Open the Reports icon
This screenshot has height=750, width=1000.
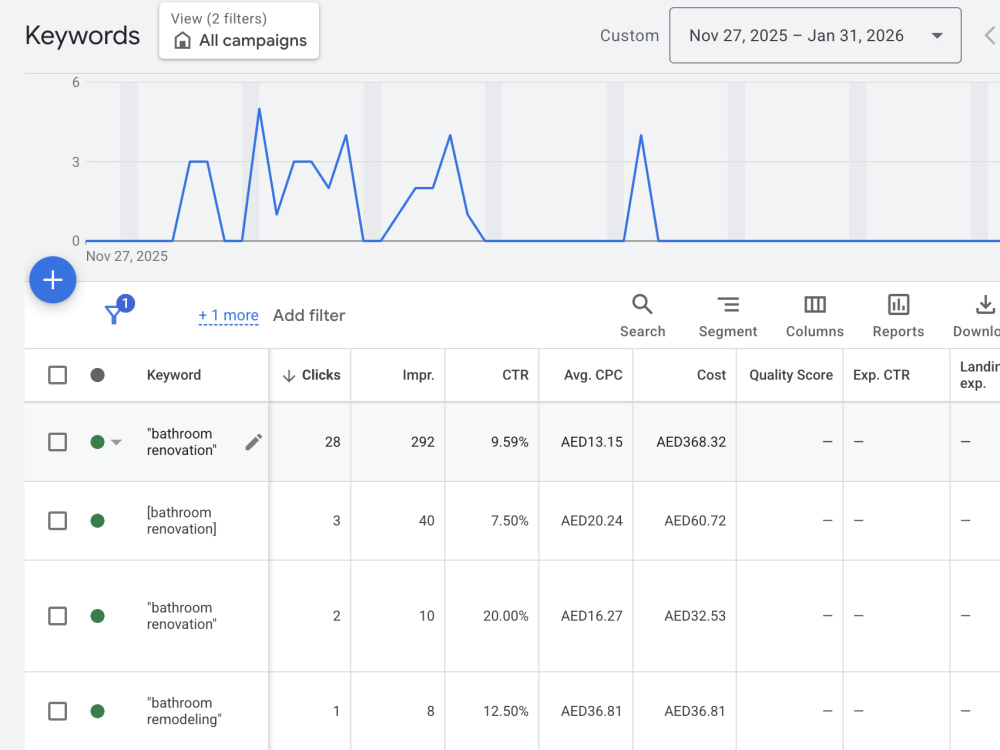tap(898, 316)
